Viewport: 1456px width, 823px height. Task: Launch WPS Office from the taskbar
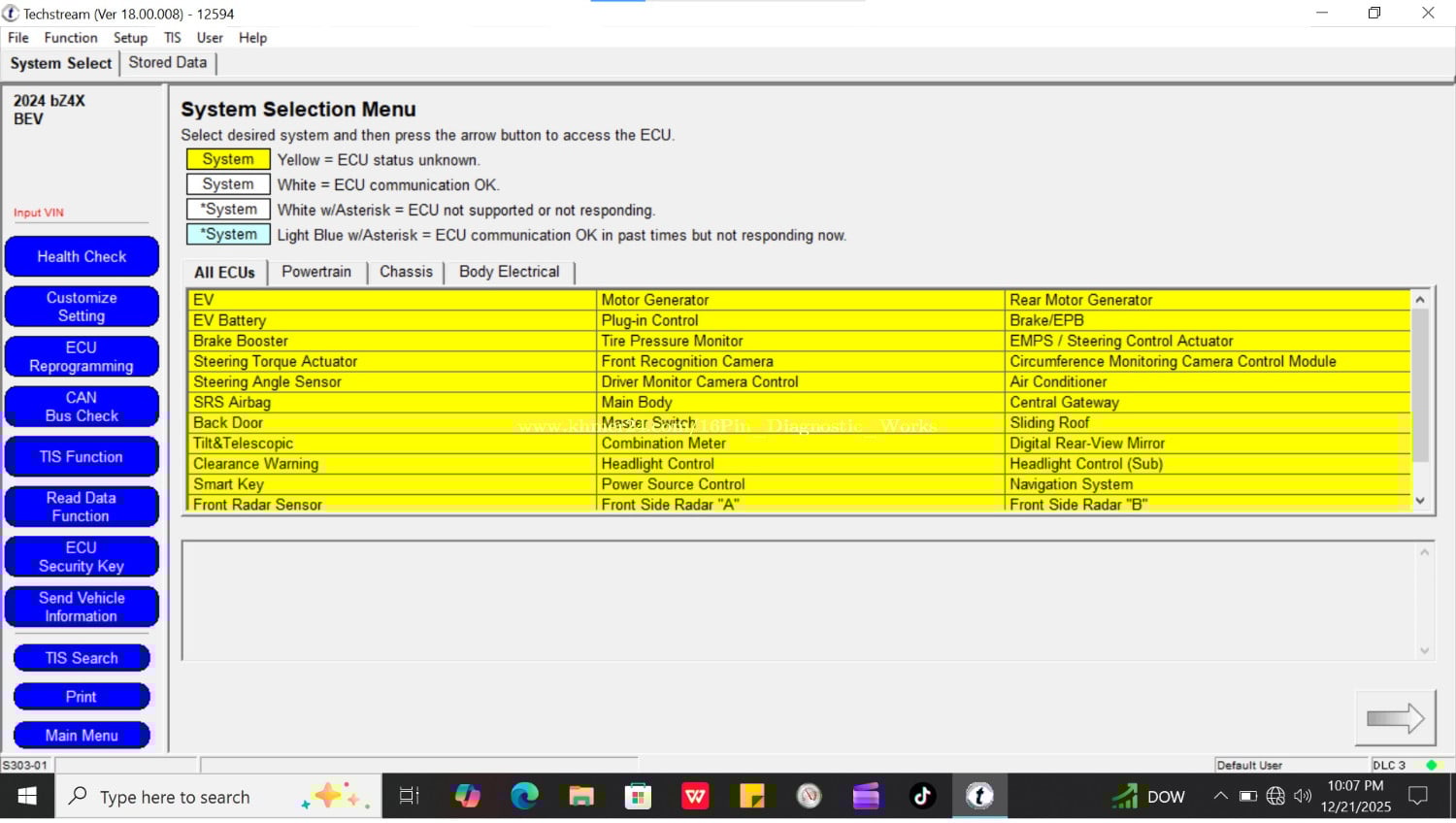point(695,797)
